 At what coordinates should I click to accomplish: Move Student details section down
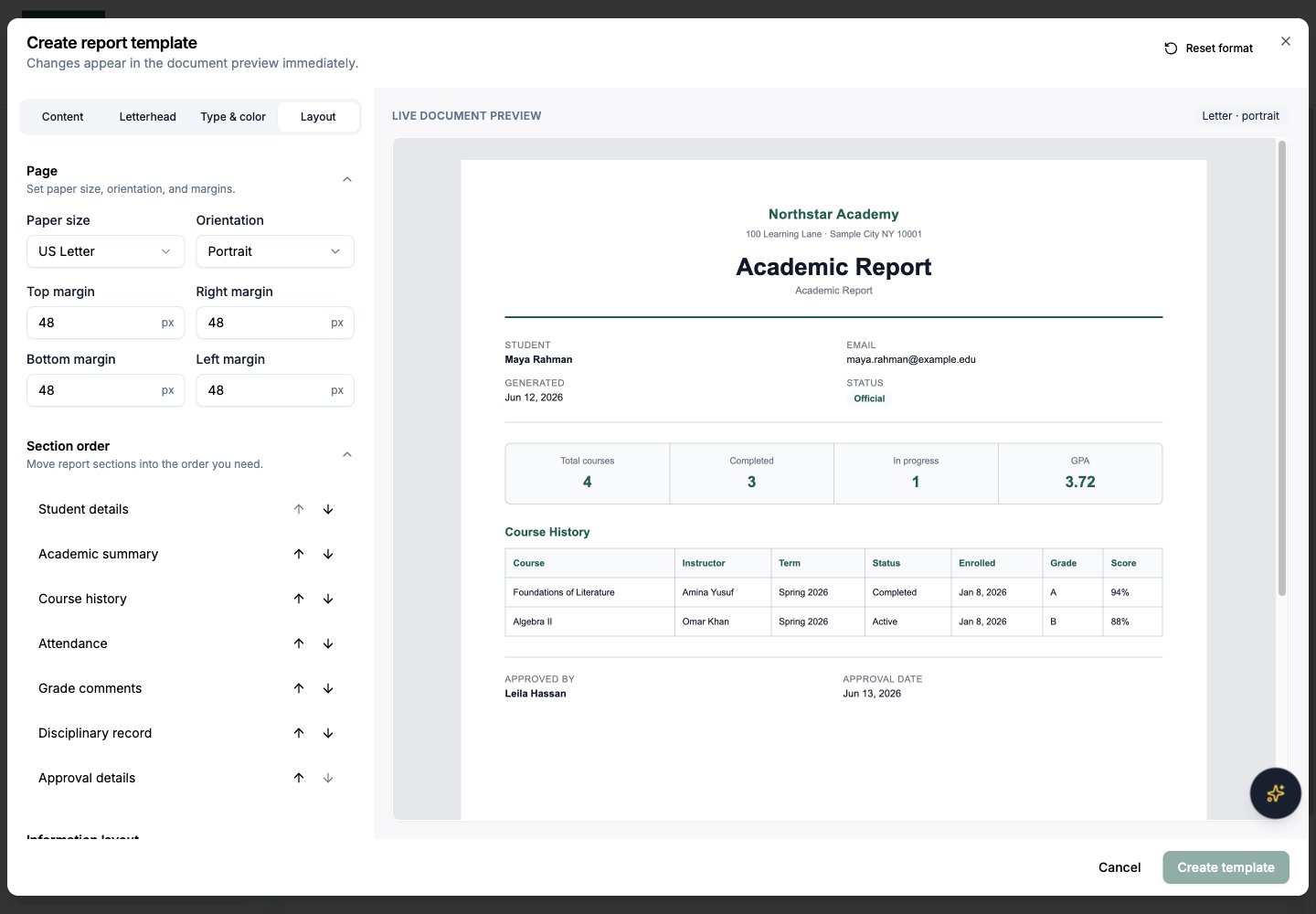328,509
